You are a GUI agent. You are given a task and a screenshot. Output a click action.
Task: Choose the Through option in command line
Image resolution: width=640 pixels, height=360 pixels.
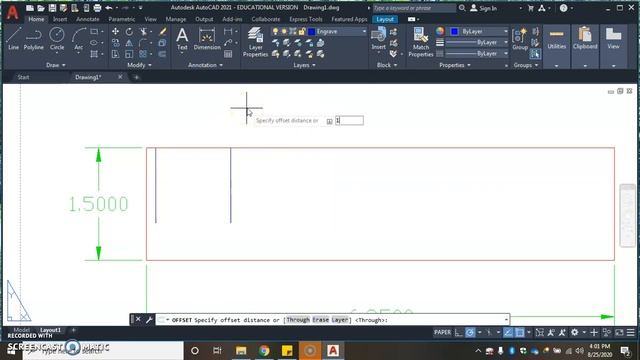click(x=298, y=320)
